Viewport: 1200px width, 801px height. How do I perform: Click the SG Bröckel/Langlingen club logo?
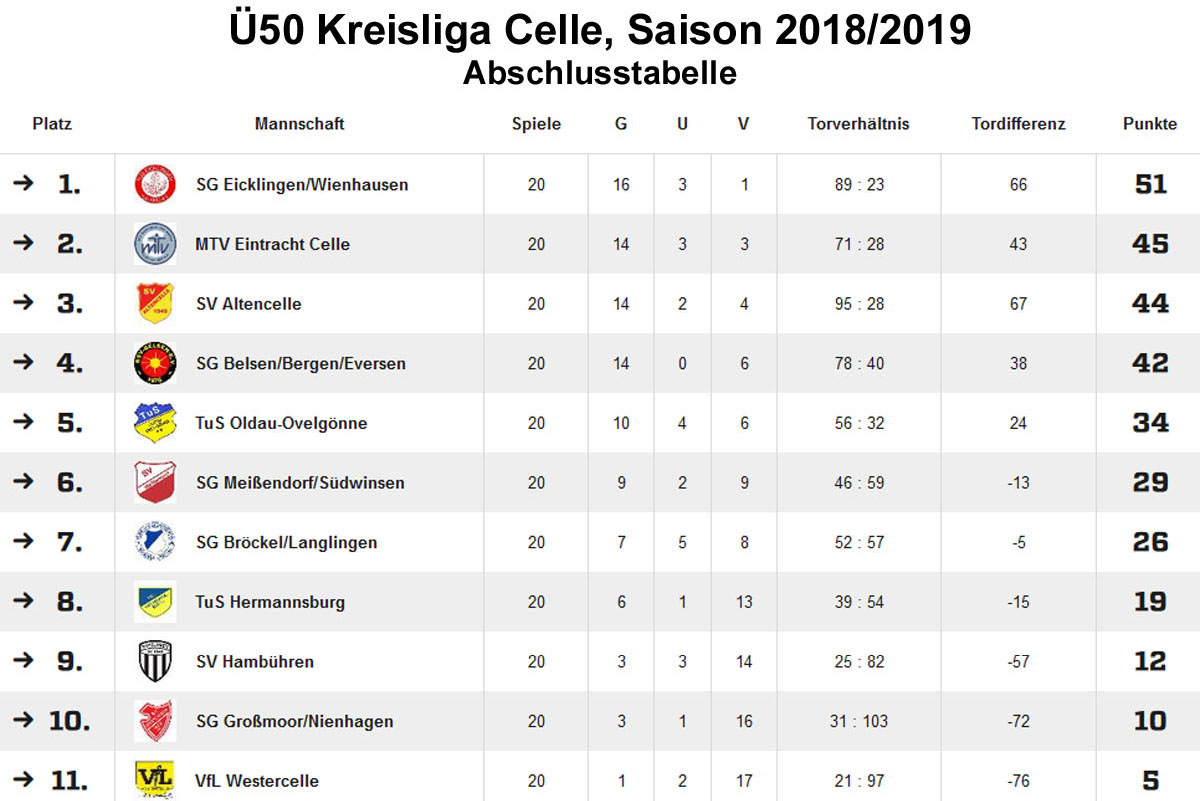[155, 542]
